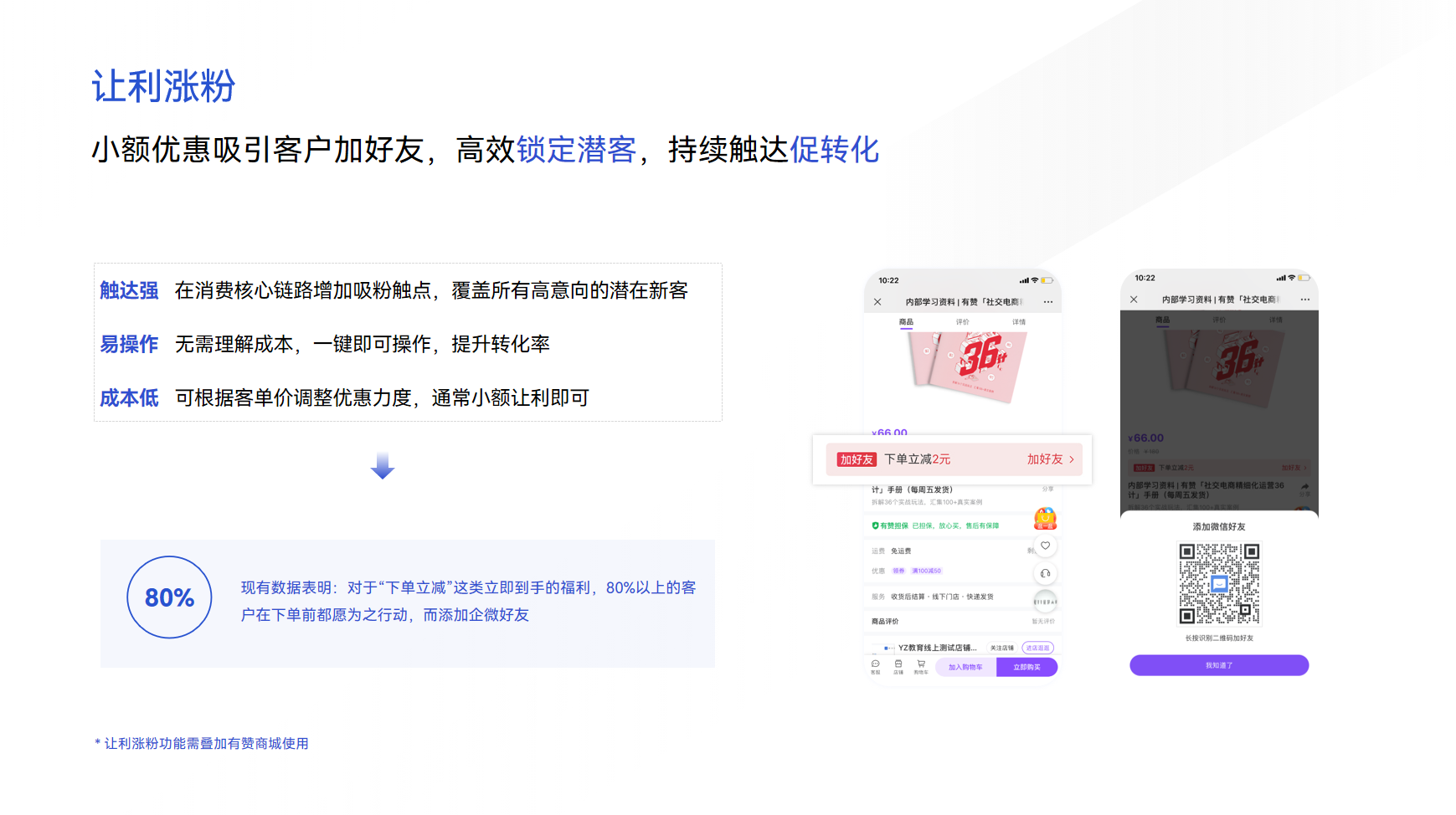Close the left phone's product page with X
This screenshot has width=1456, height=815.
coord(877,302)
